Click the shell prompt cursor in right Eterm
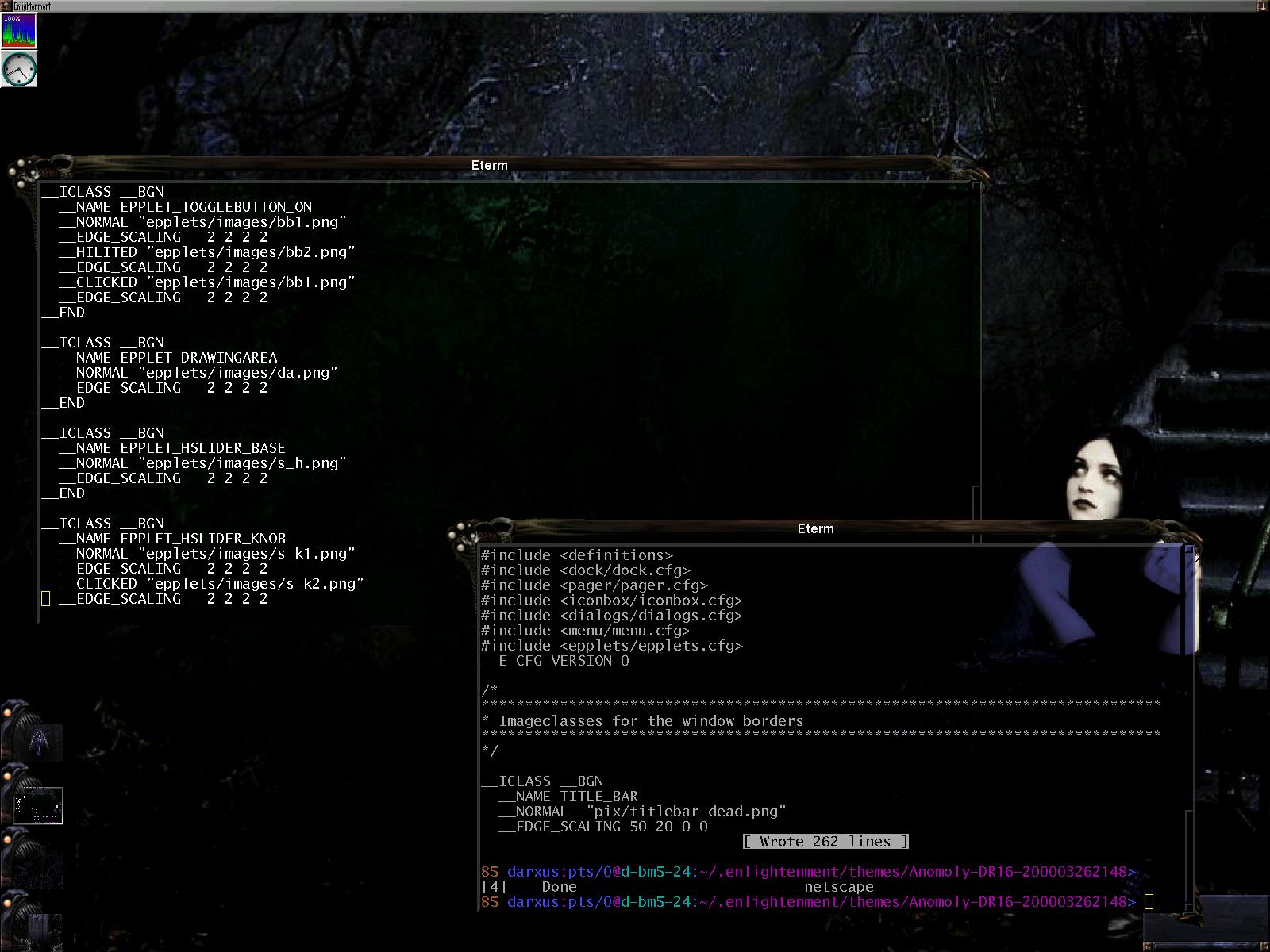The image size is (1270, 952). 1149,902
